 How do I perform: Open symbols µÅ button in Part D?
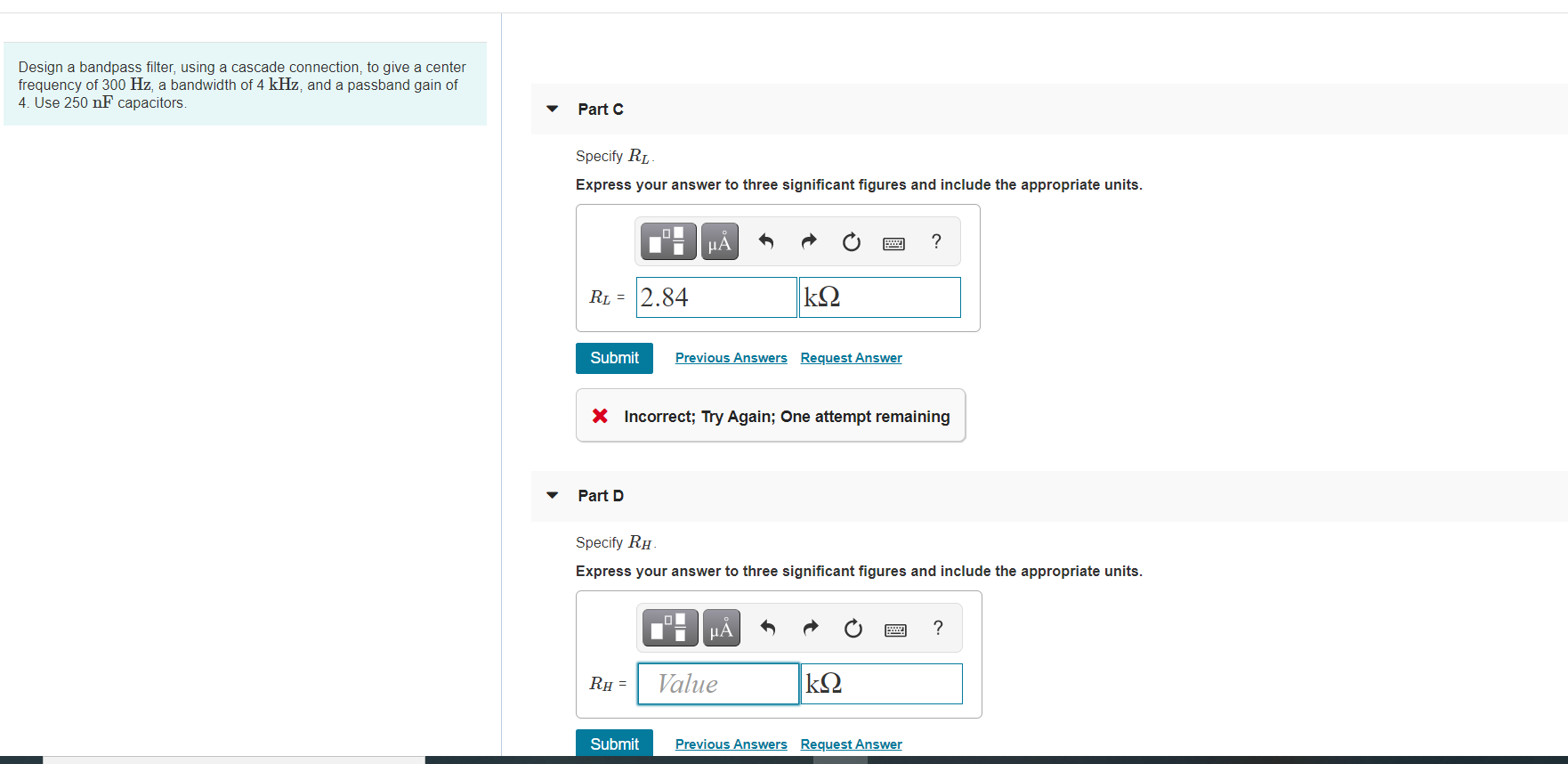[722, 628]
